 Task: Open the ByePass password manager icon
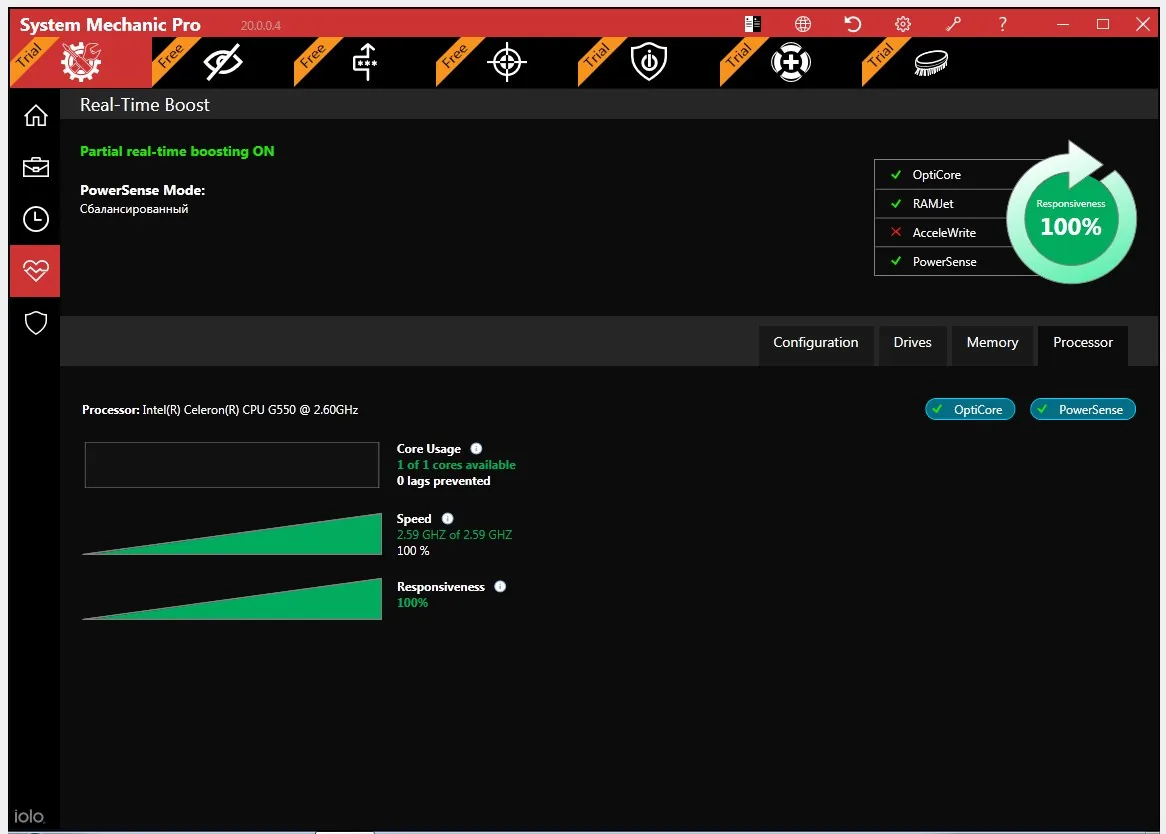(364, 62)
